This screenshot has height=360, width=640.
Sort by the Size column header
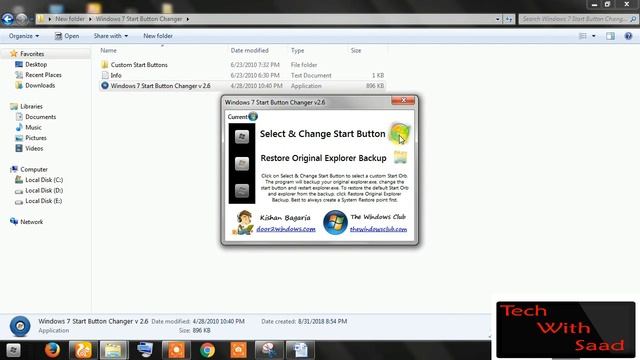pyautogui.click(x=356, y=51)
